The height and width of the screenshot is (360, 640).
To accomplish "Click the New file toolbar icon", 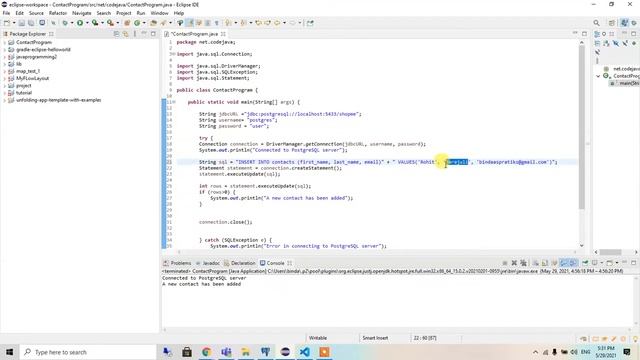I will point(7,23).
